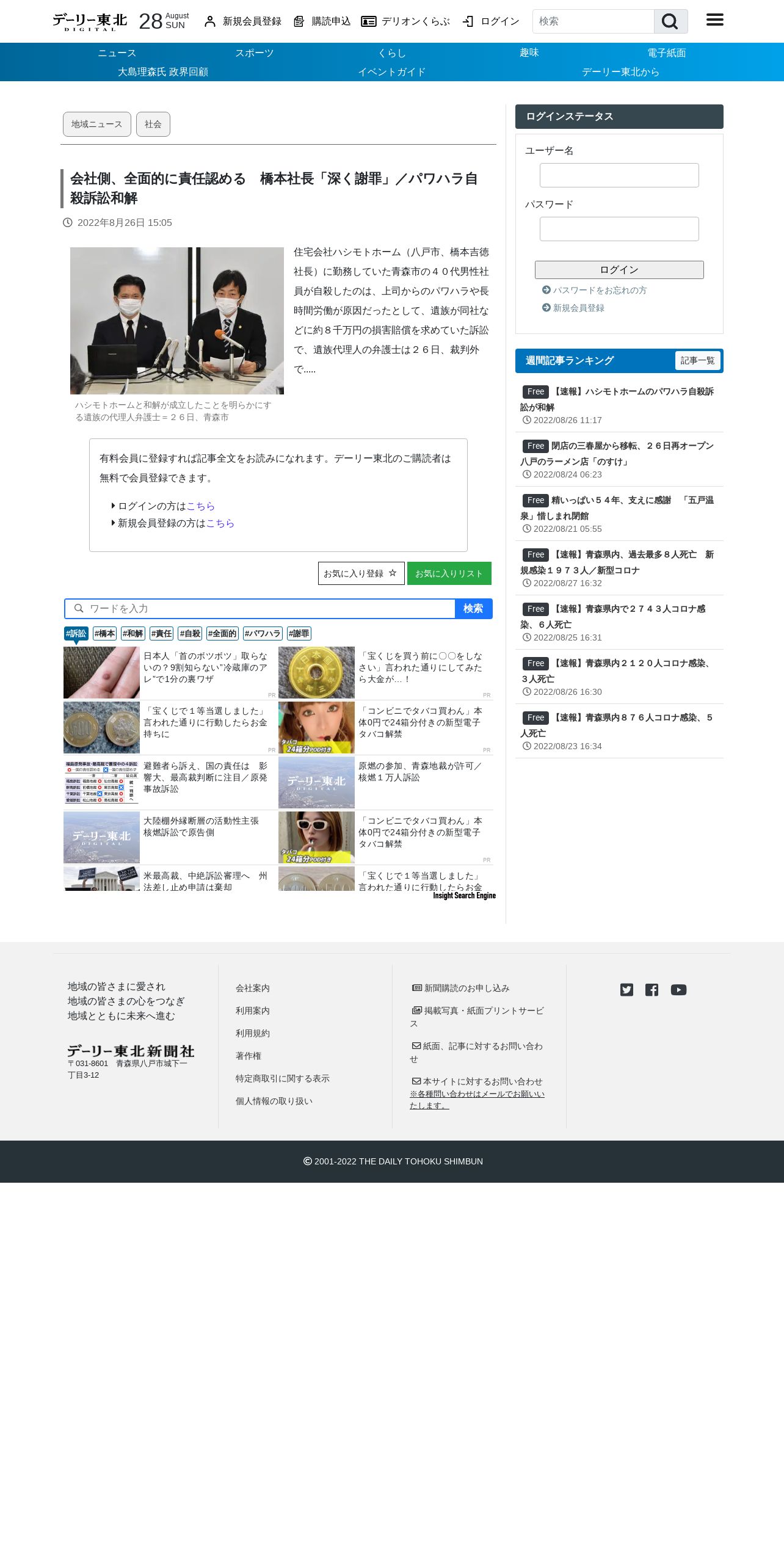The image size is (784, 1568).
Task: Open ranking article ハシモトホームのパワハラ自殺訴訟が和解
Action: (x=617, y=399)
